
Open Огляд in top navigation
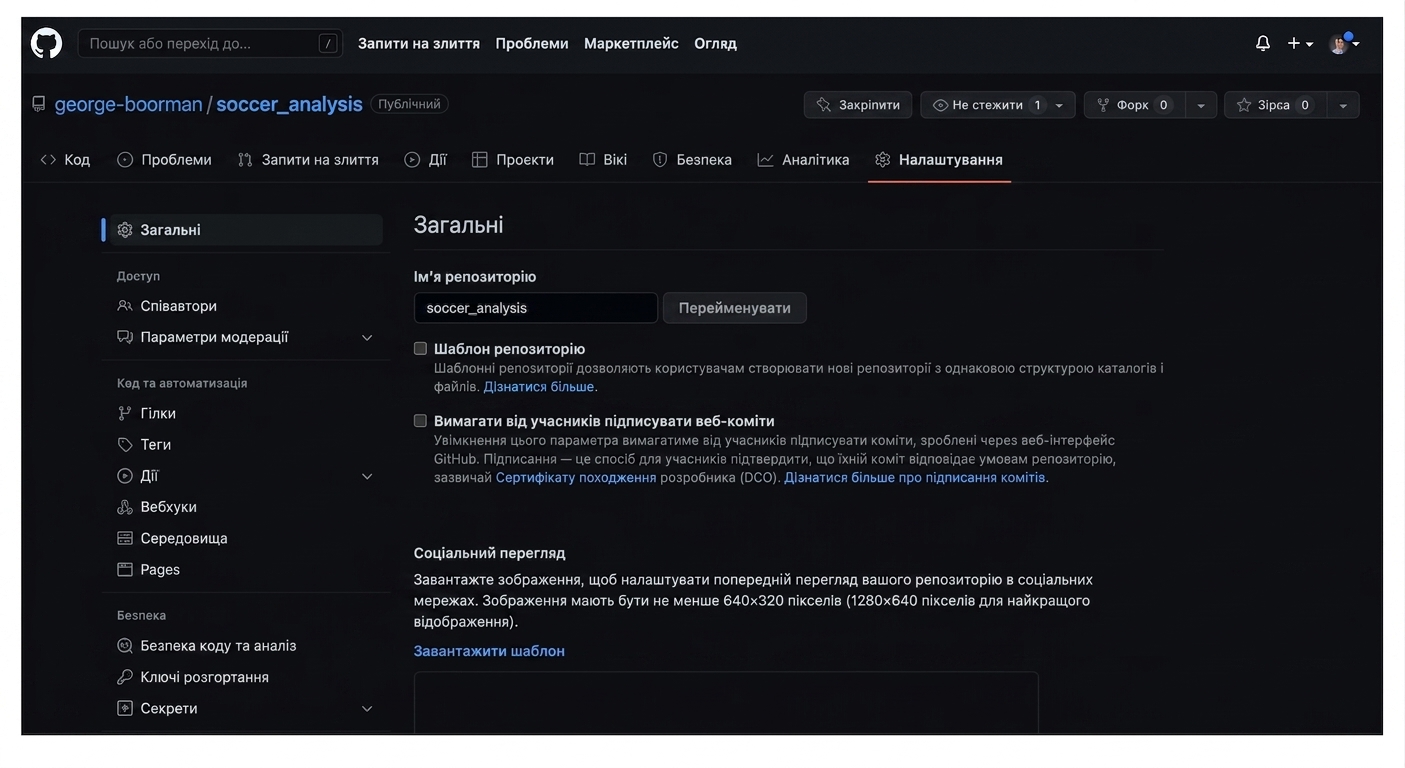tap(715, 43)
